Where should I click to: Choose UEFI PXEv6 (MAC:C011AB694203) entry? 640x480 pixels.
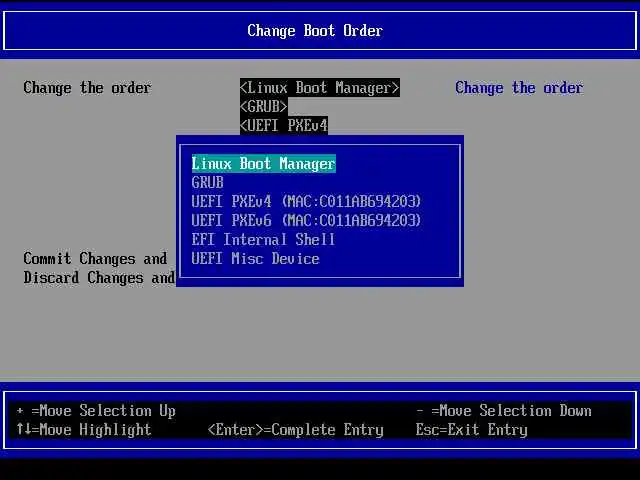point(306,220)
